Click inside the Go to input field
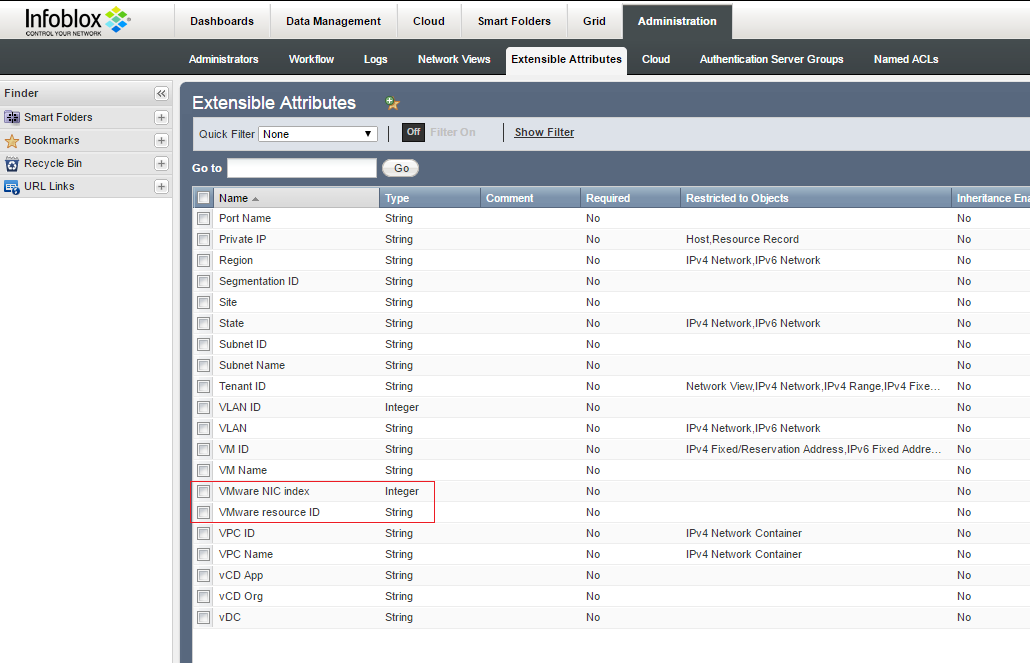The width and height of the screenshot is (1030, 663). (x=300, y=167)
